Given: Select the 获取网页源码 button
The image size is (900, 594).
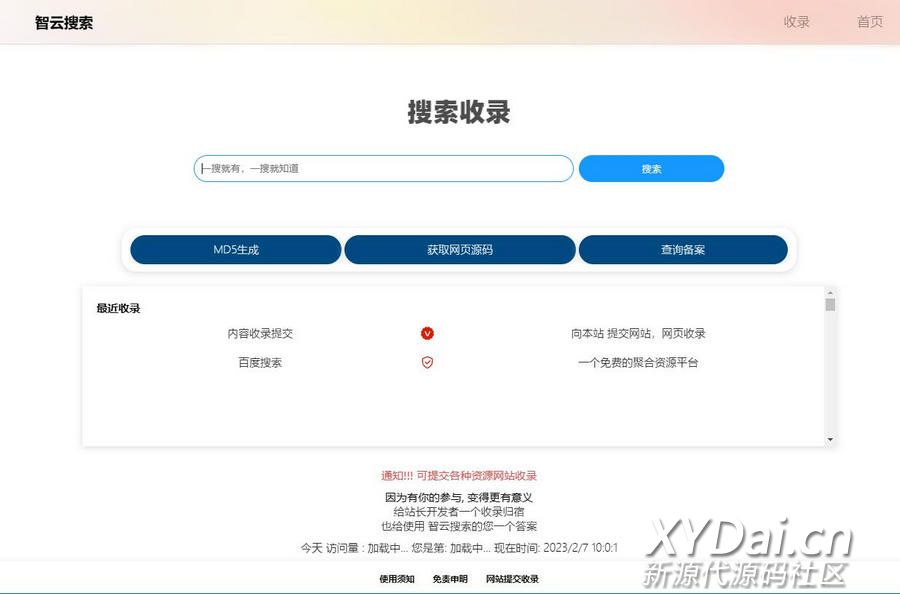Looking at the screenshot, I should click(x=460, y=250).
